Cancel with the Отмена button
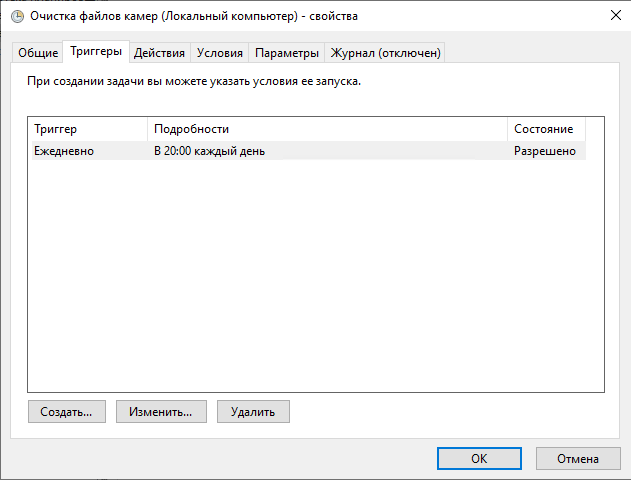The image size is (631, 480). [578, 458]
